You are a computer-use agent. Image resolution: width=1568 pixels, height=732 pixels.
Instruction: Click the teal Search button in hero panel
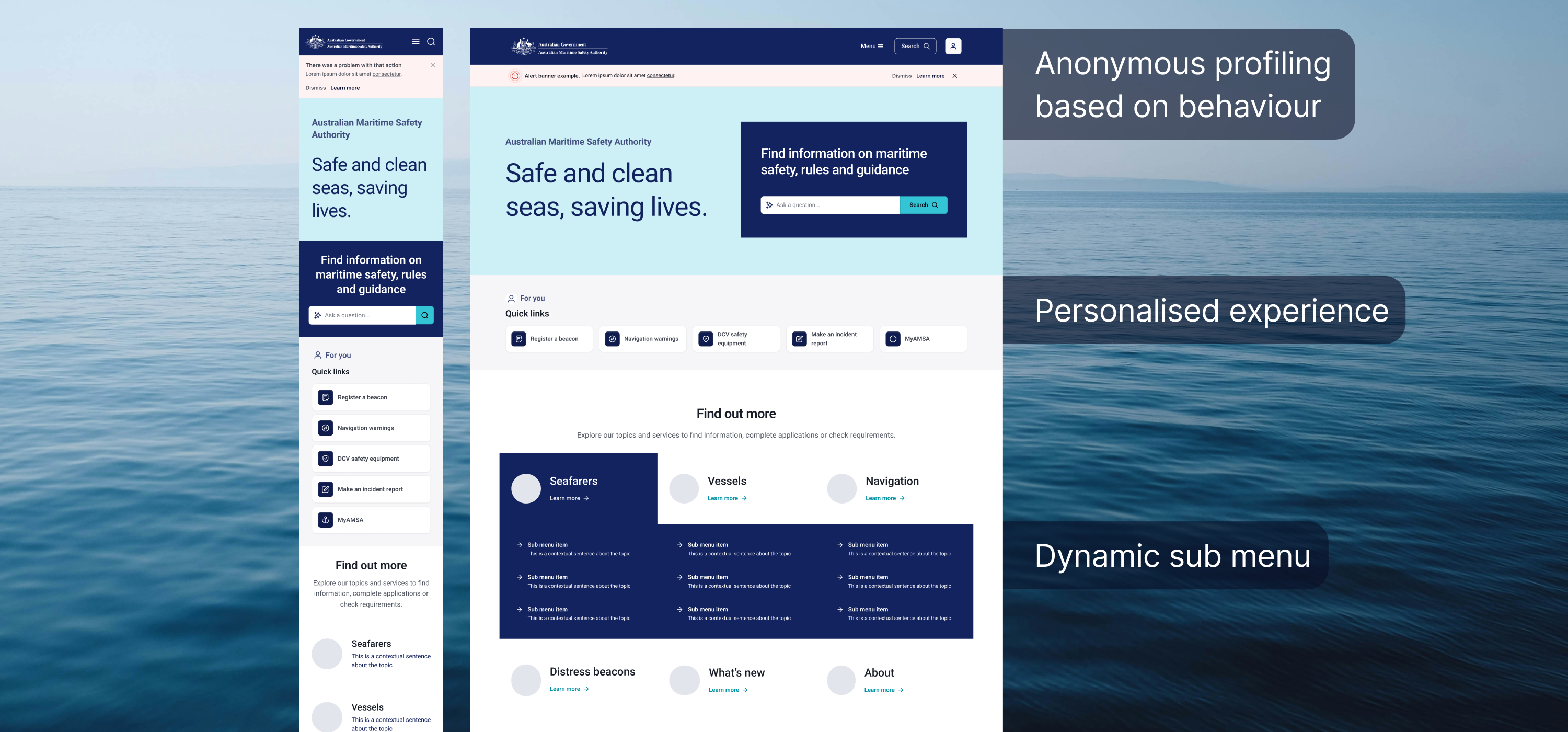(924, 205)
